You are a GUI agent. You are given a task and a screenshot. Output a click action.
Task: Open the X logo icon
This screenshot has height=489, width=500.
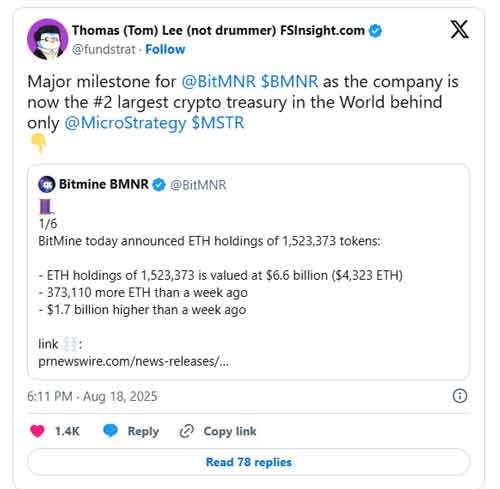460,30
